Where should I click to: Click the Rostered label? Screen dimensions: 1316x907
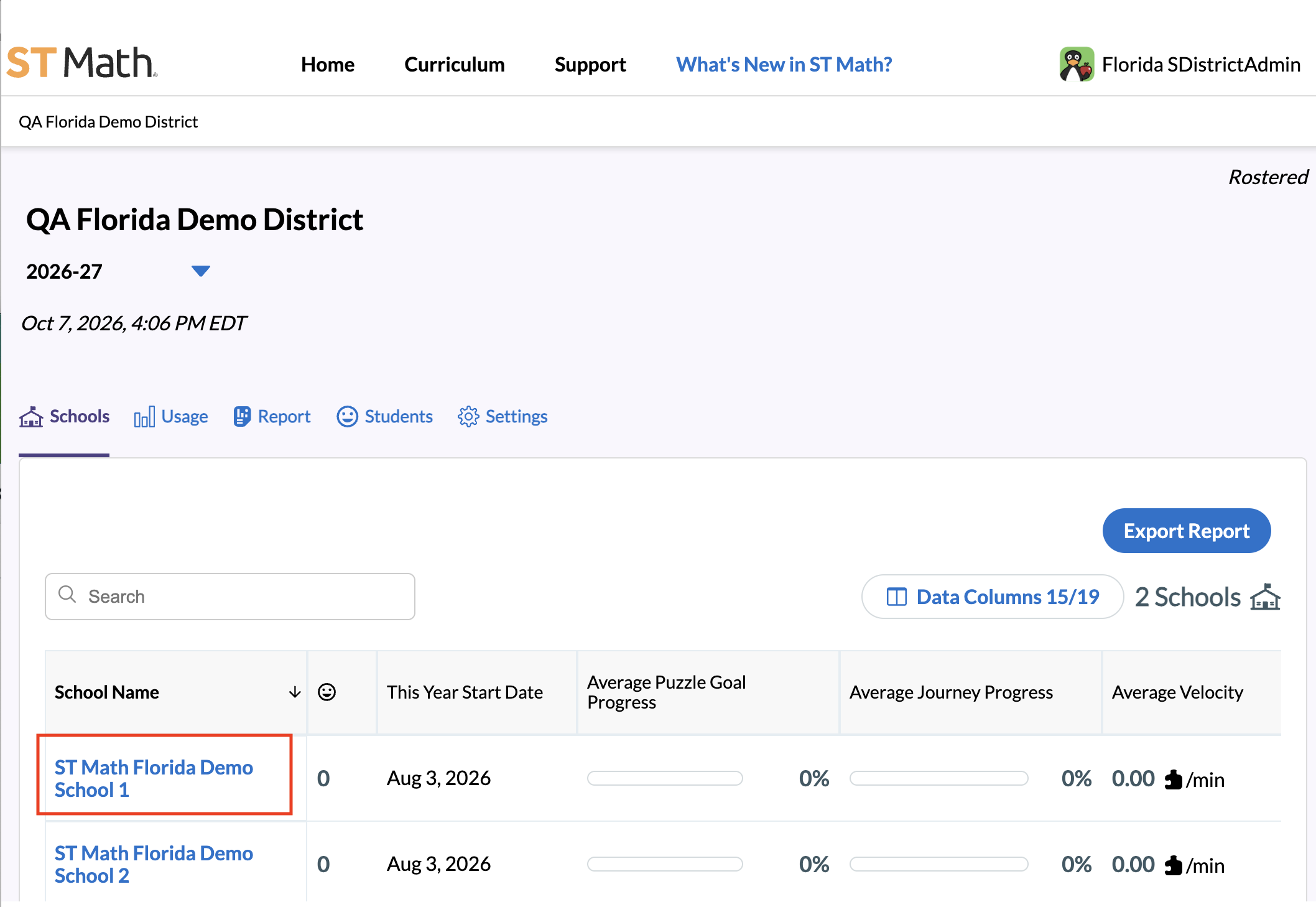pyautogui.click(x=1268, y=177)
